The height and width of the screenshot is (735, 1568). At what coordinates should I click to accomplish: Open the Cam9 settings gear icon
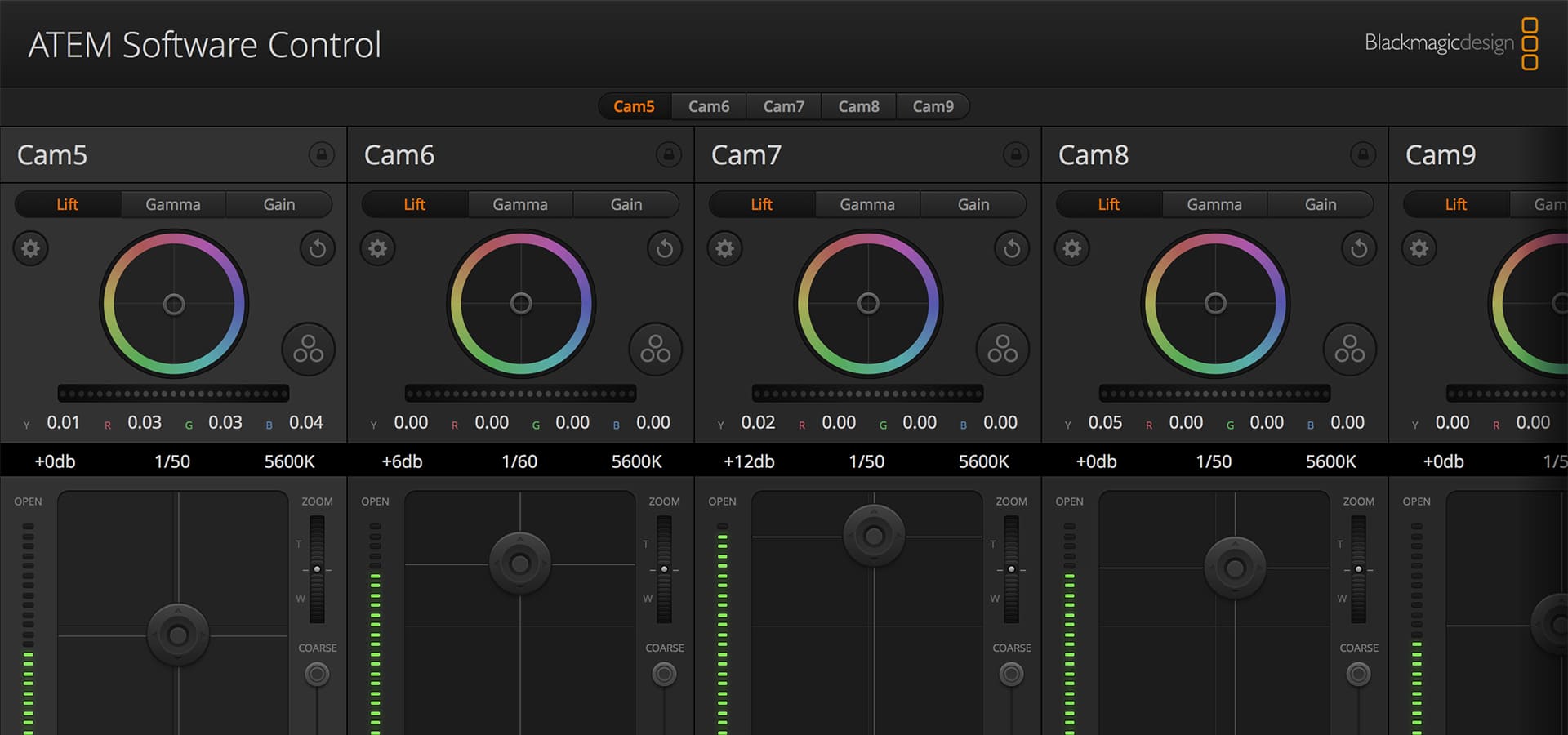tap(1419, 248)
